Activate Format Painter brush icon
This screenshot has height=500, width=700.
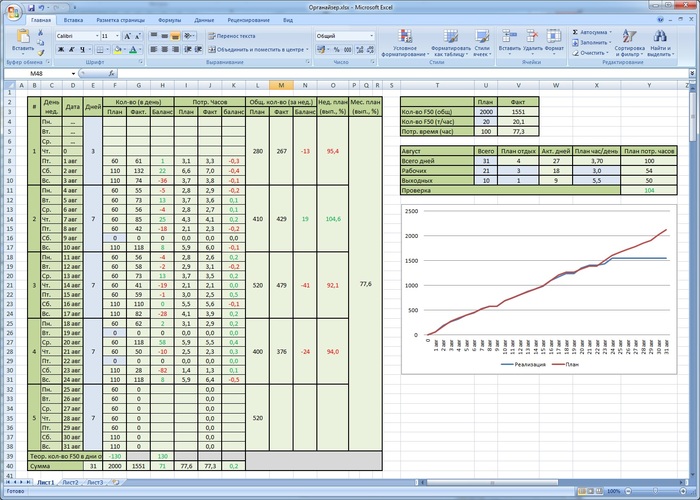[41, 53]
